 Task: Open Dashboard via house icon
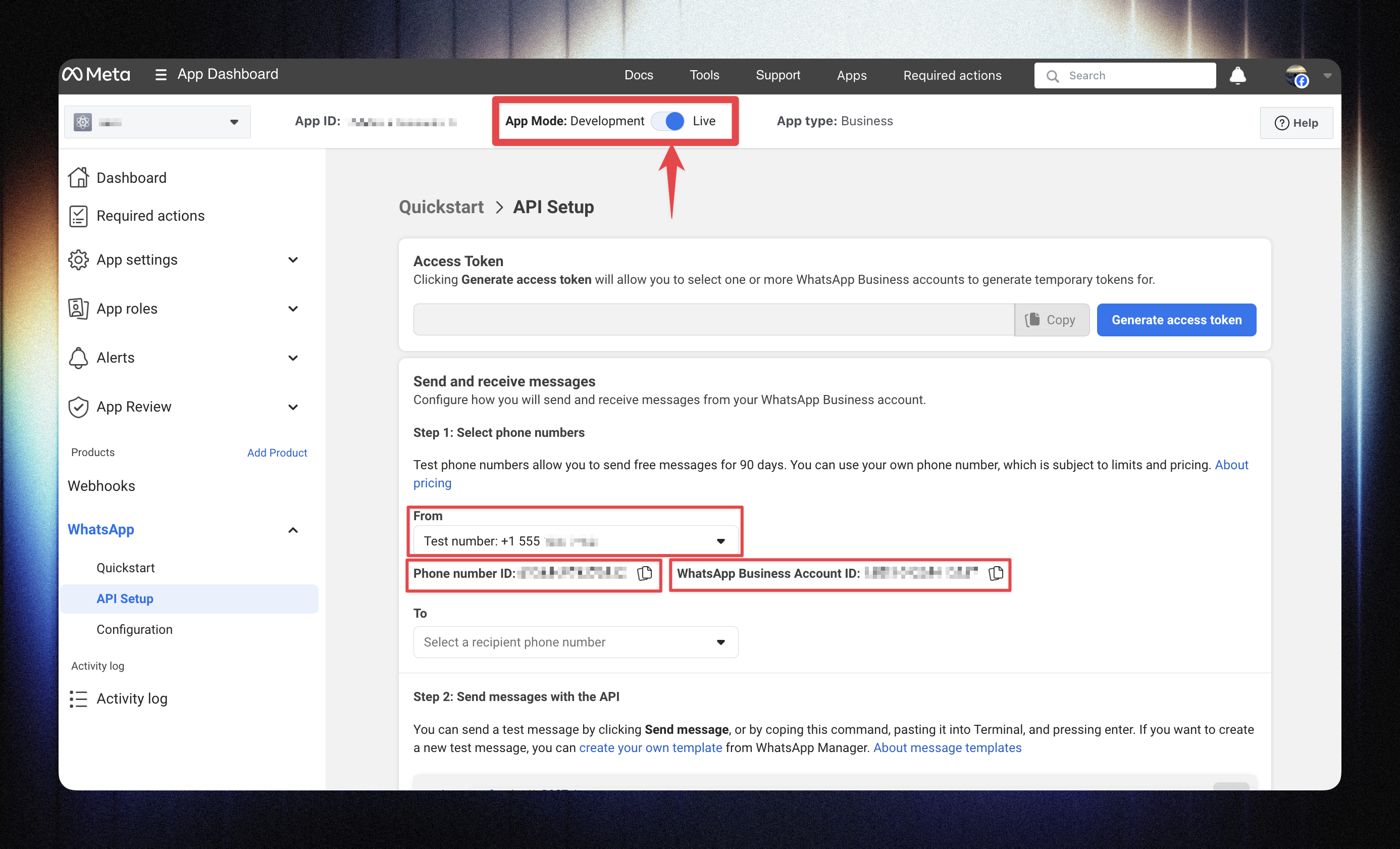tap(78, 178)
